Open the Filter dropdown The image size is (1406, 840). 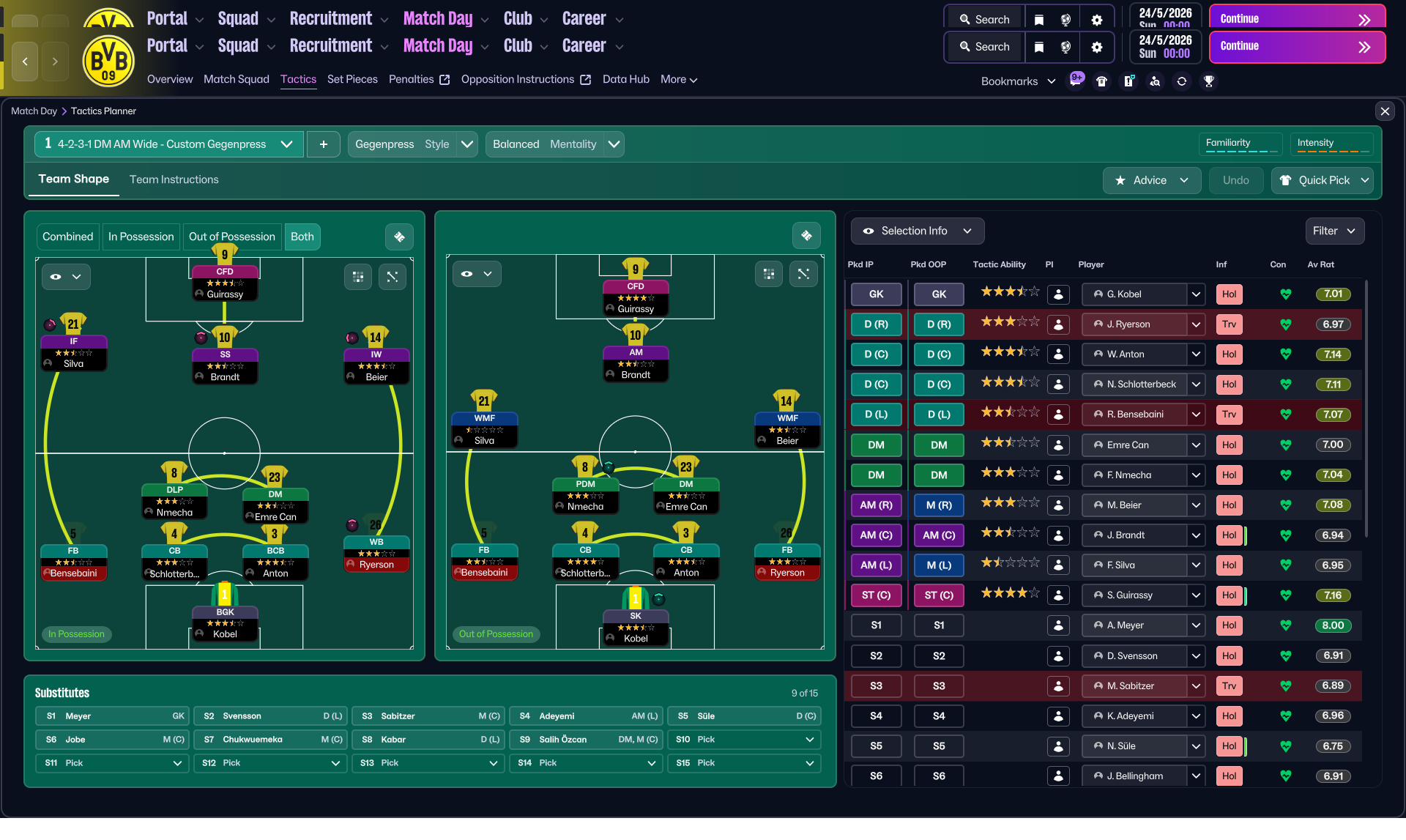click(x=1335, y=231)
